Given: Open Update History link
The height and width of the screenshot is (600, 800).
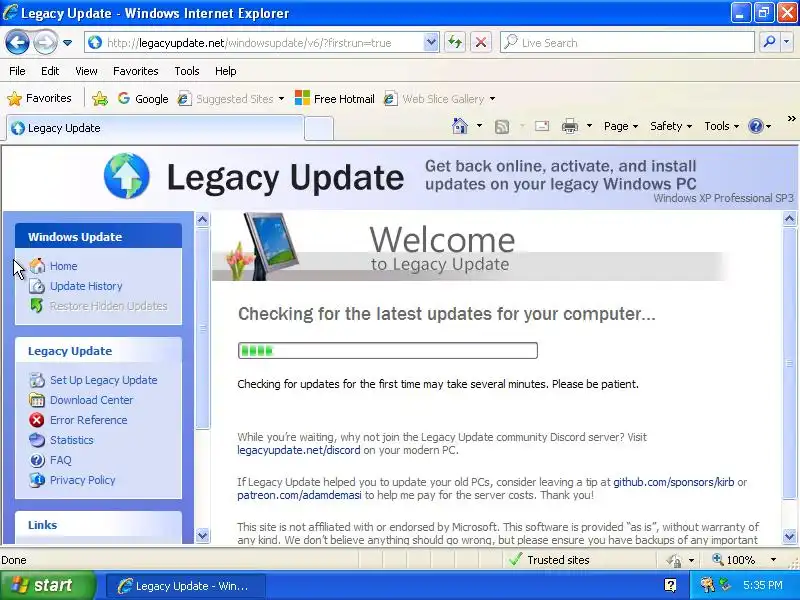Looking at the screenshot, I should 86,286.
